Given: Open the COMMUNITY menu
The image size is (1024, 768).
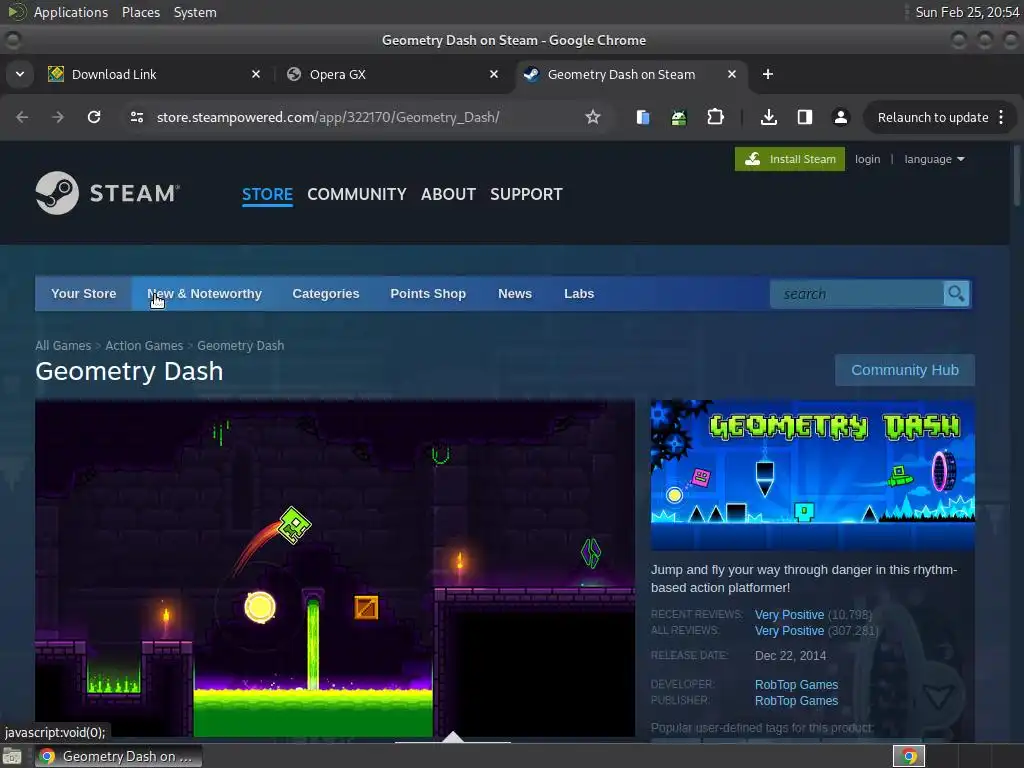Looking at the screenshot, I should [x=357, y=194].
